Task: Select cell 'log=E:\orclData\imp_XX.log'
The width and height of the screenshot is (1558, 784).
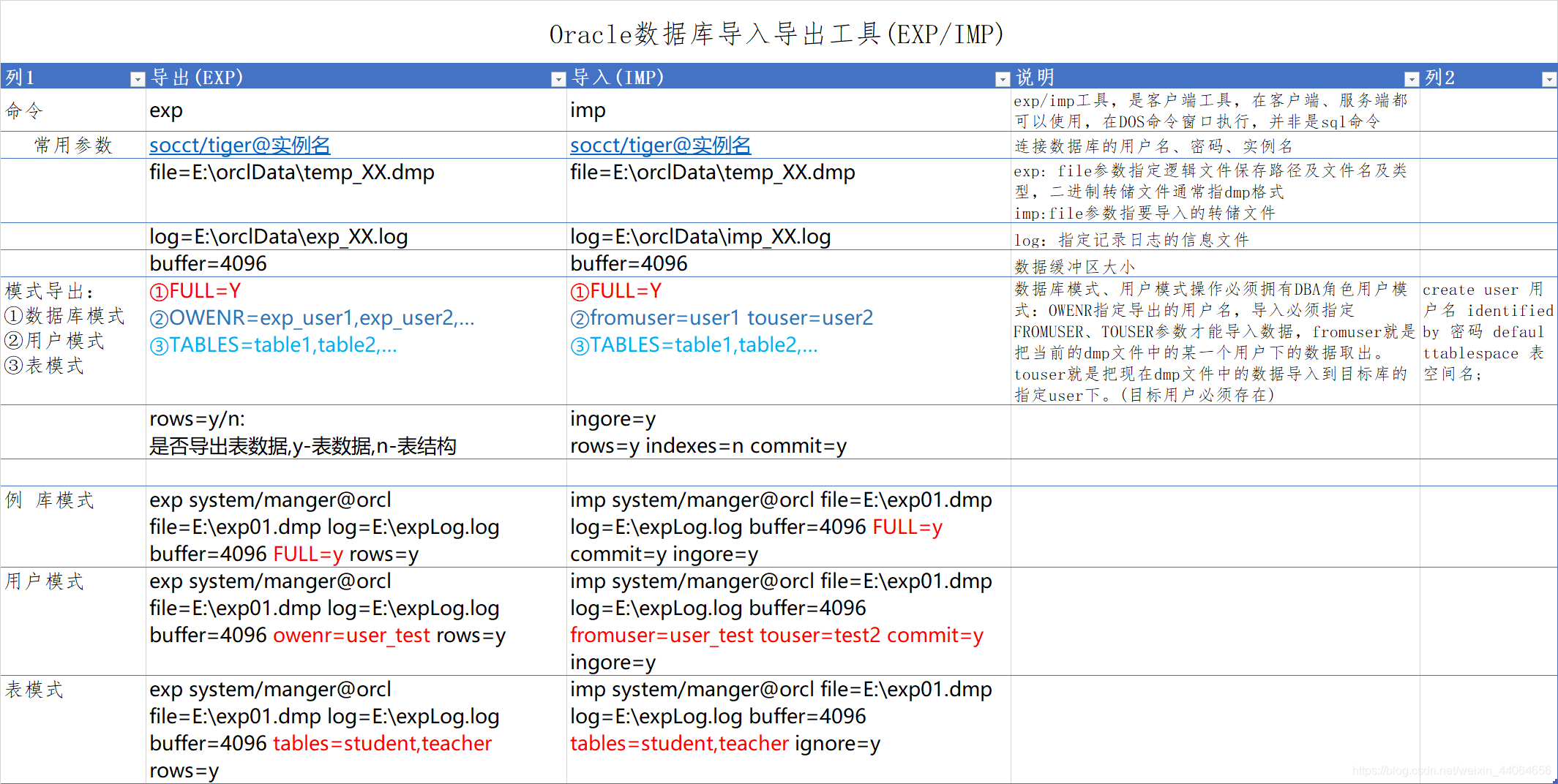Action: point(789,236)
